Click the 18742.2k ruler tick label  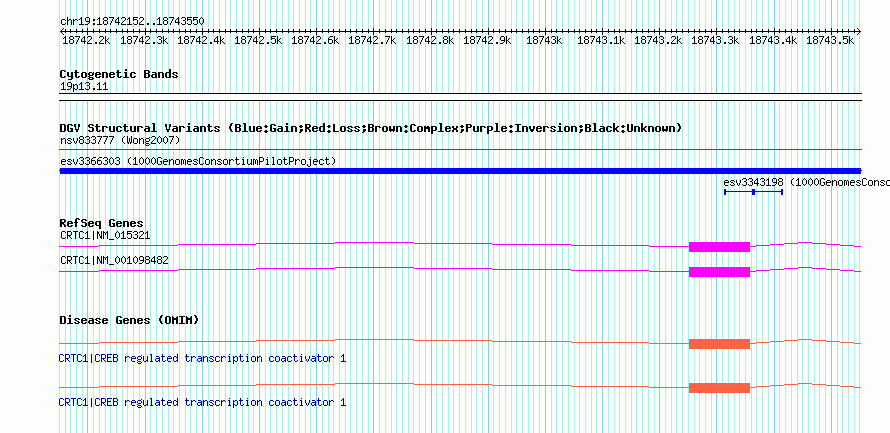click(86, 40)
